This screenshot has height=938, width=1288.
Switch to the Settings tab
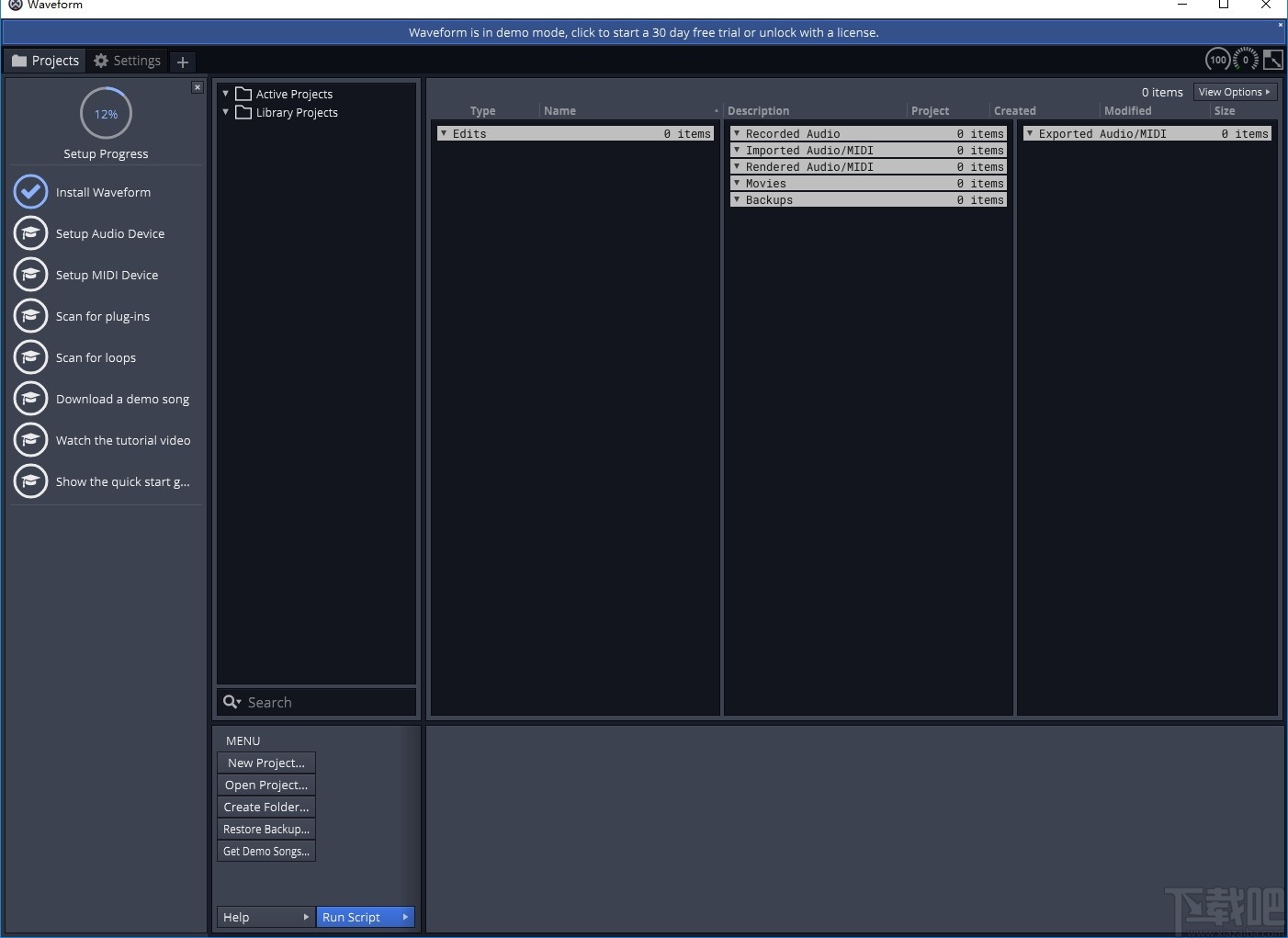(128, 61)
